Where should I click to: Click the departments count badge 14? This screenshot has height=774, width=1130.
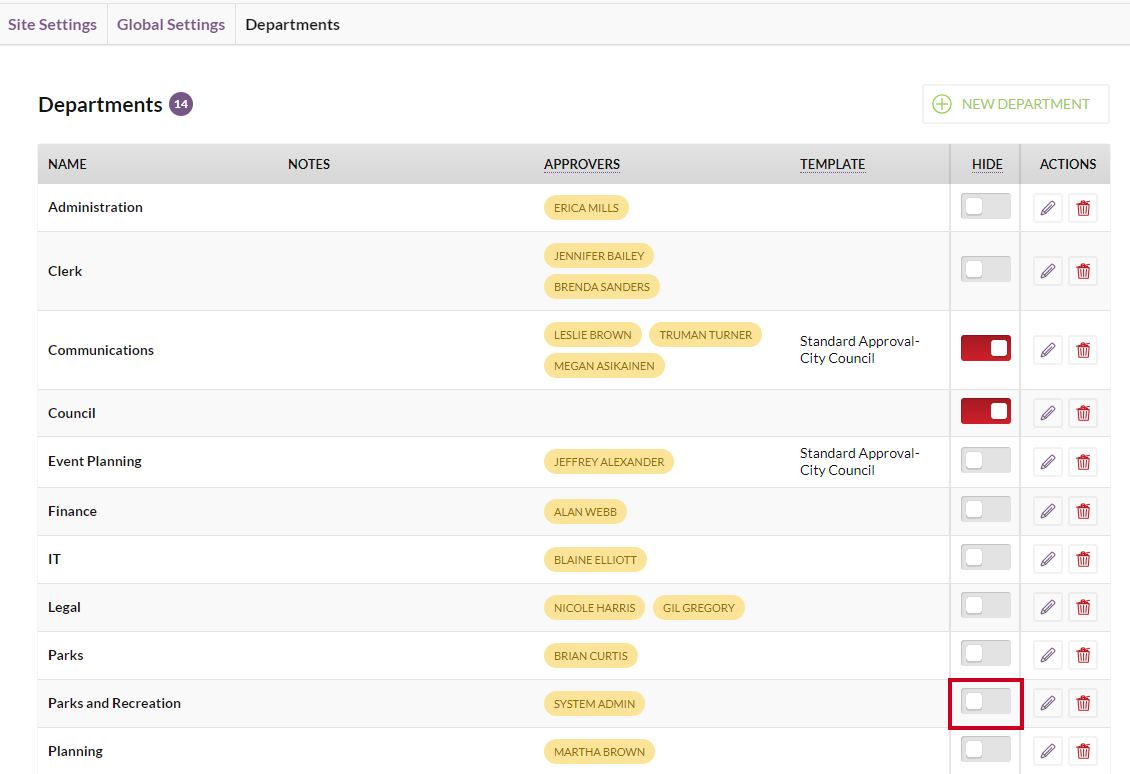pyautogui.click(x=181, y=104)
